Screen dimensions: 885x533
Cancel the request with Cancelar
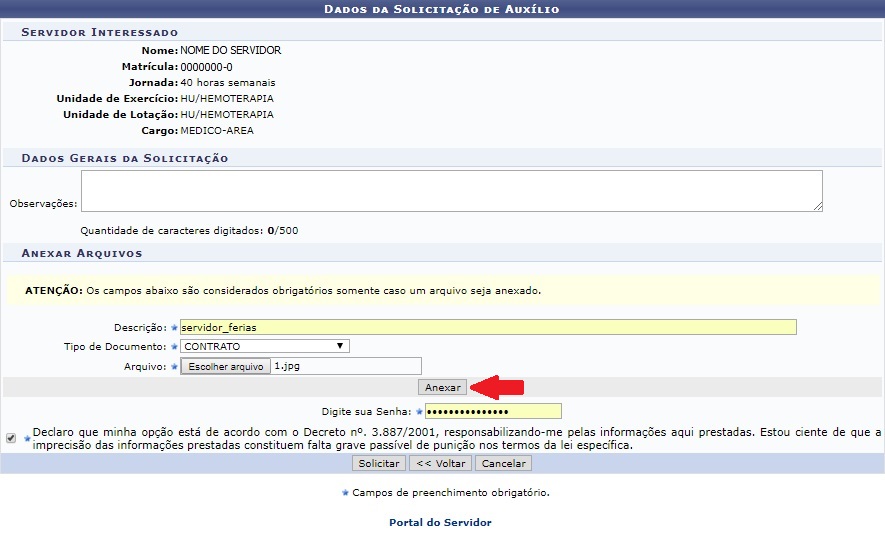click(503, 464)
